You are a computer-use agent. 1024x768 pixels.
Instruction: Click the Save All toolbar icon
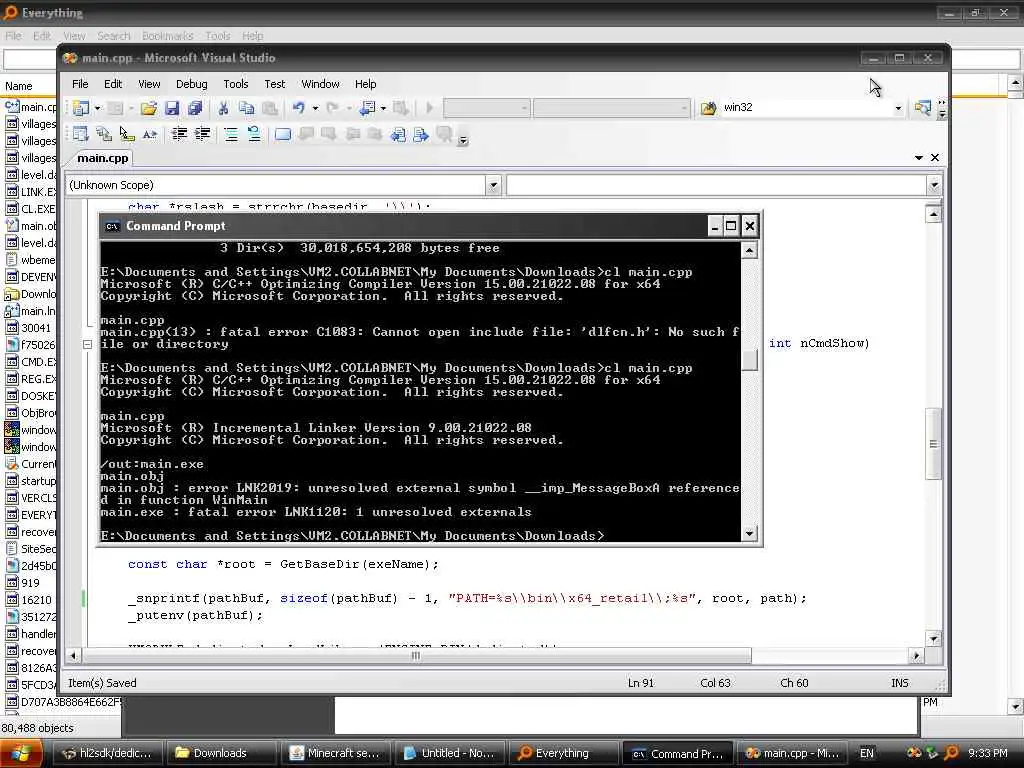(195, 108)
